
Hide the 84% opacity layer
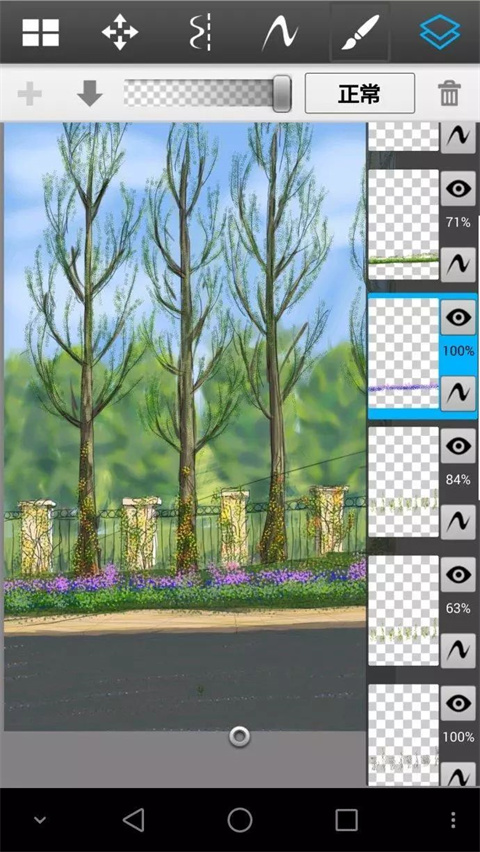click(458, 446)
